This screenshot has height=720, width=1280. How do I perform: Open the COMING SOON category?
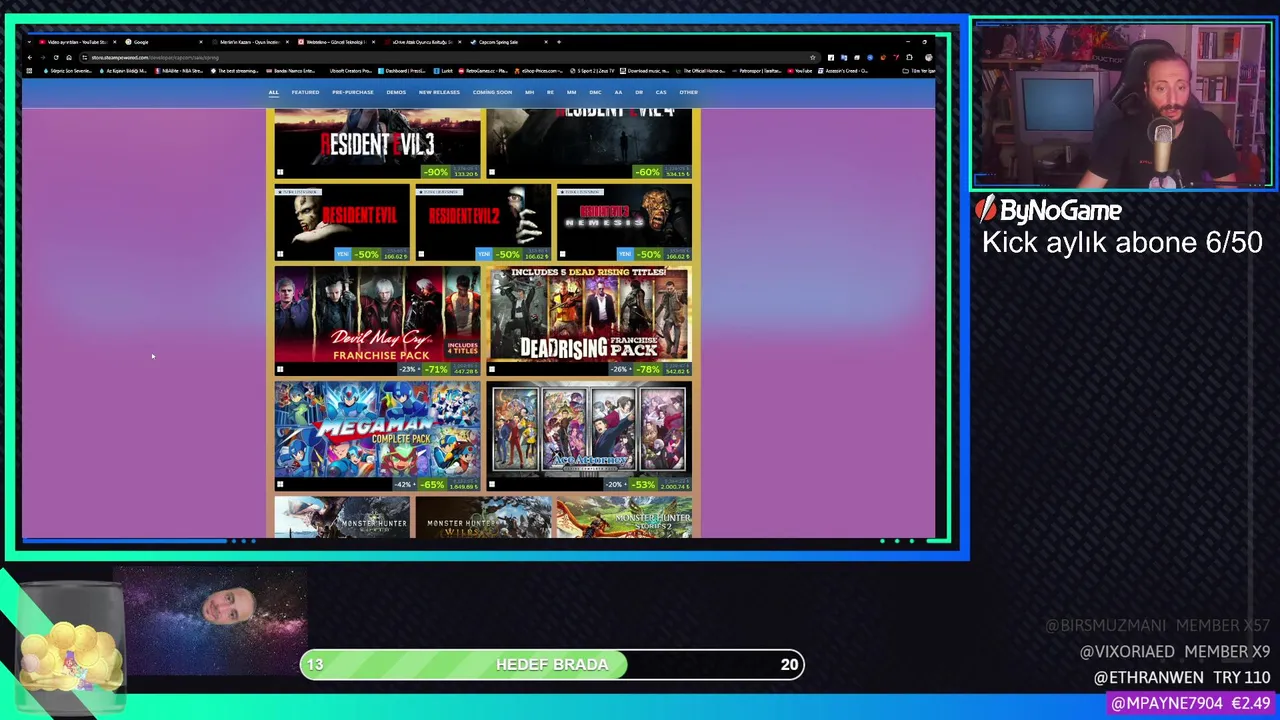[492, 92]
